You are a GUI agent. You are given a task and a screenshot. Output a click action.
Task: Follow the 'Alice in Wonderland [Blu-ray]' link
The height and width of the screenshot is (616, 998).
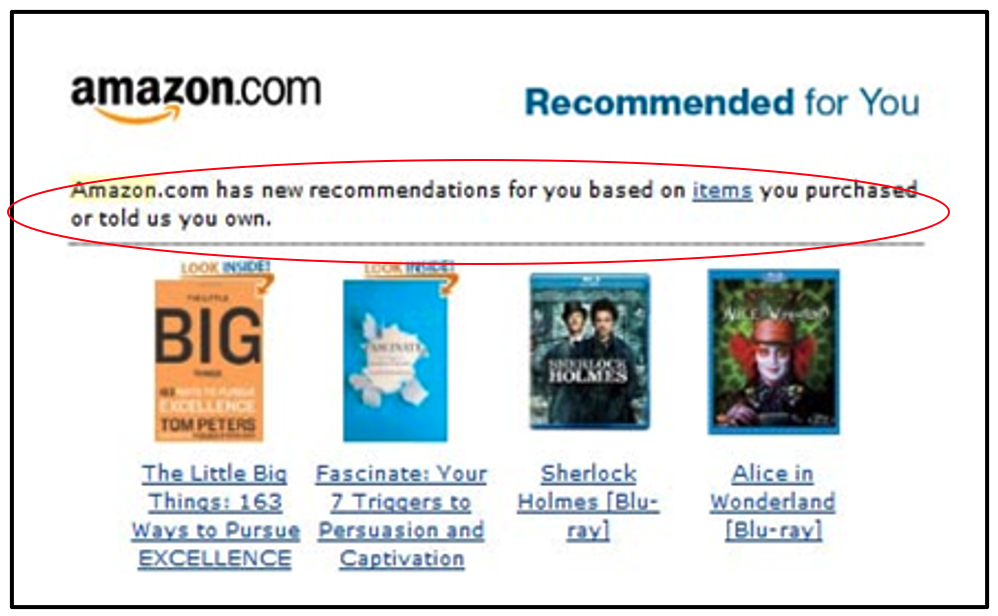click(773, 501)
